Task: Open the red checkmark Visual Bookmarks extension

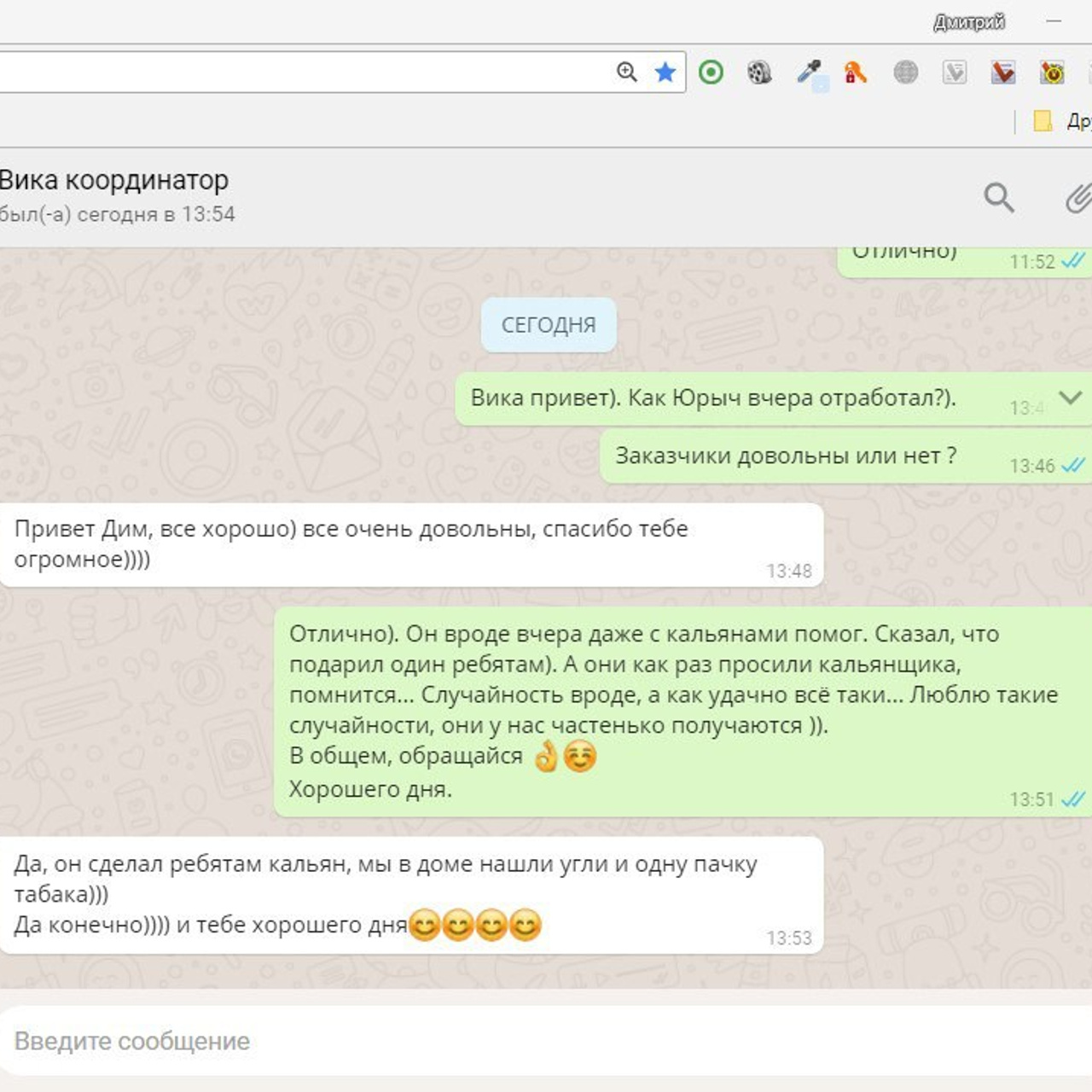Action: tap(1003, 73)
